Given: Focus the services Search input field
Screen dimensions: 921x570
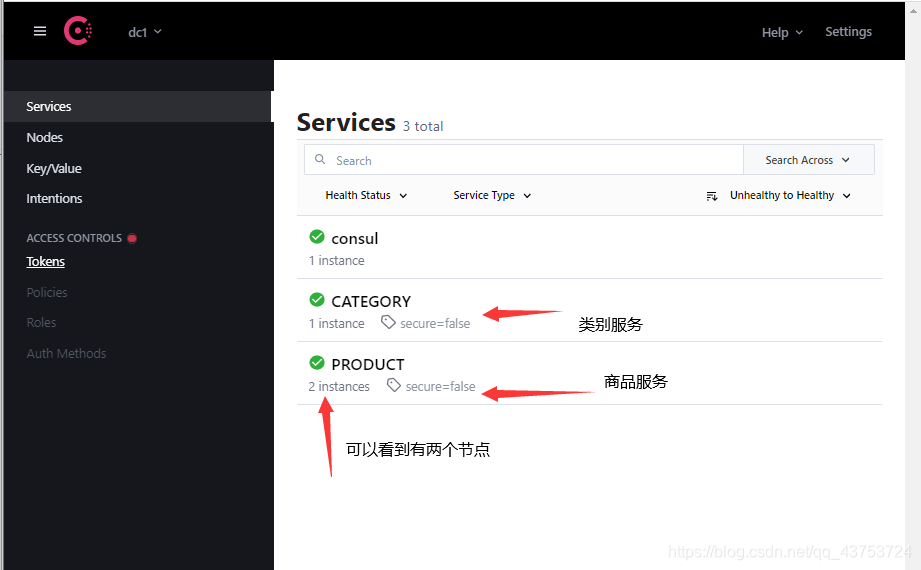Looking at the screenshot, I should point(524,160).
